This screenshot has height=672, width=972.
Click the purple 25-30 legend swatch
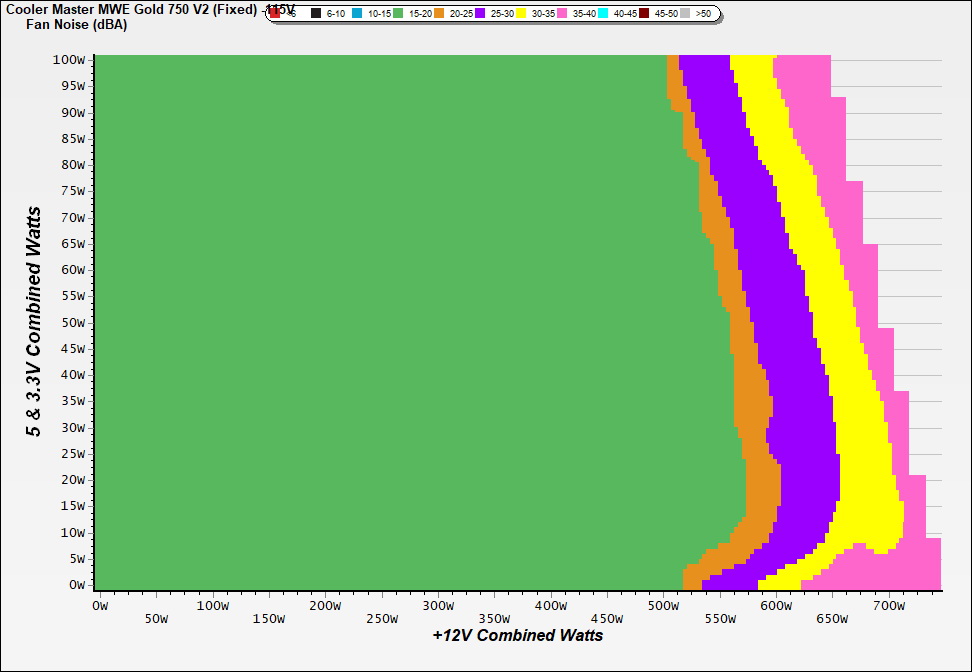point(480,14)
